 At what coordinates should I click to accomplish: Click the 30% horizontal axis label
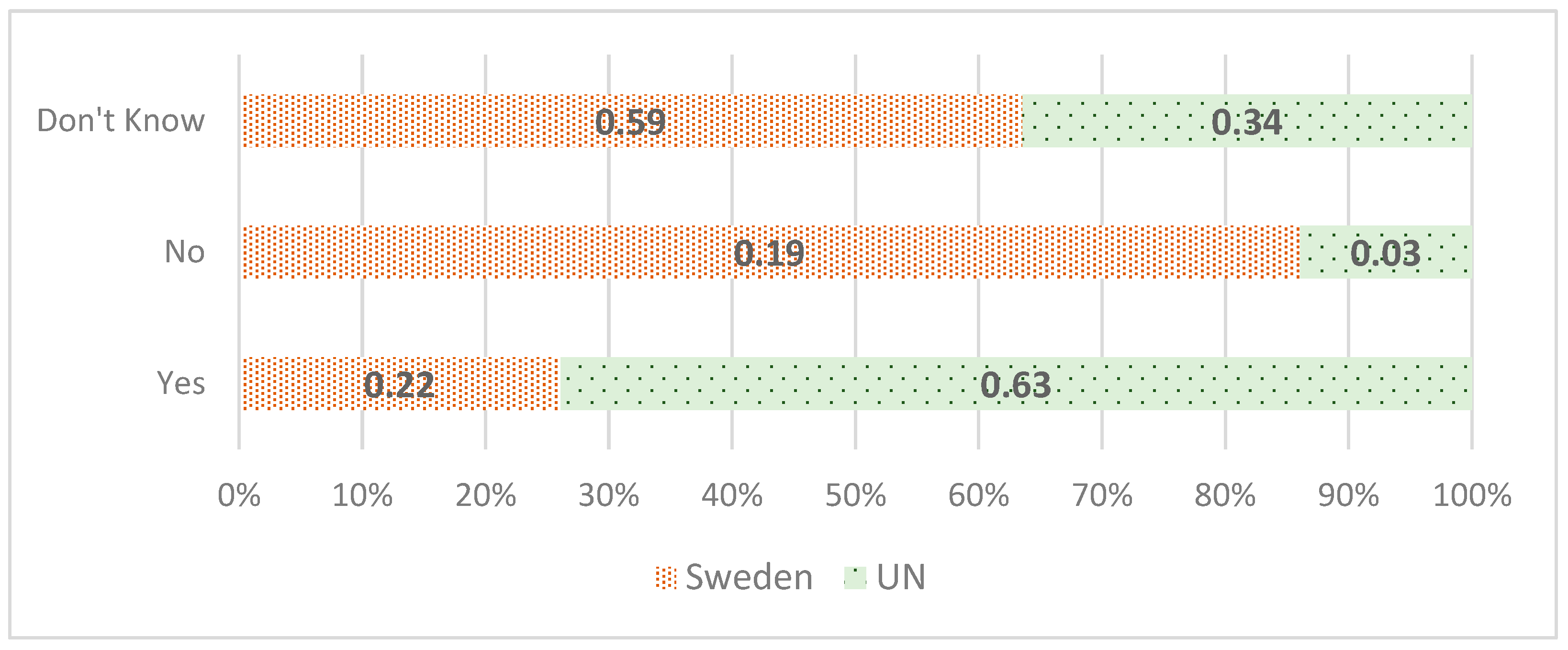[609, 495]
